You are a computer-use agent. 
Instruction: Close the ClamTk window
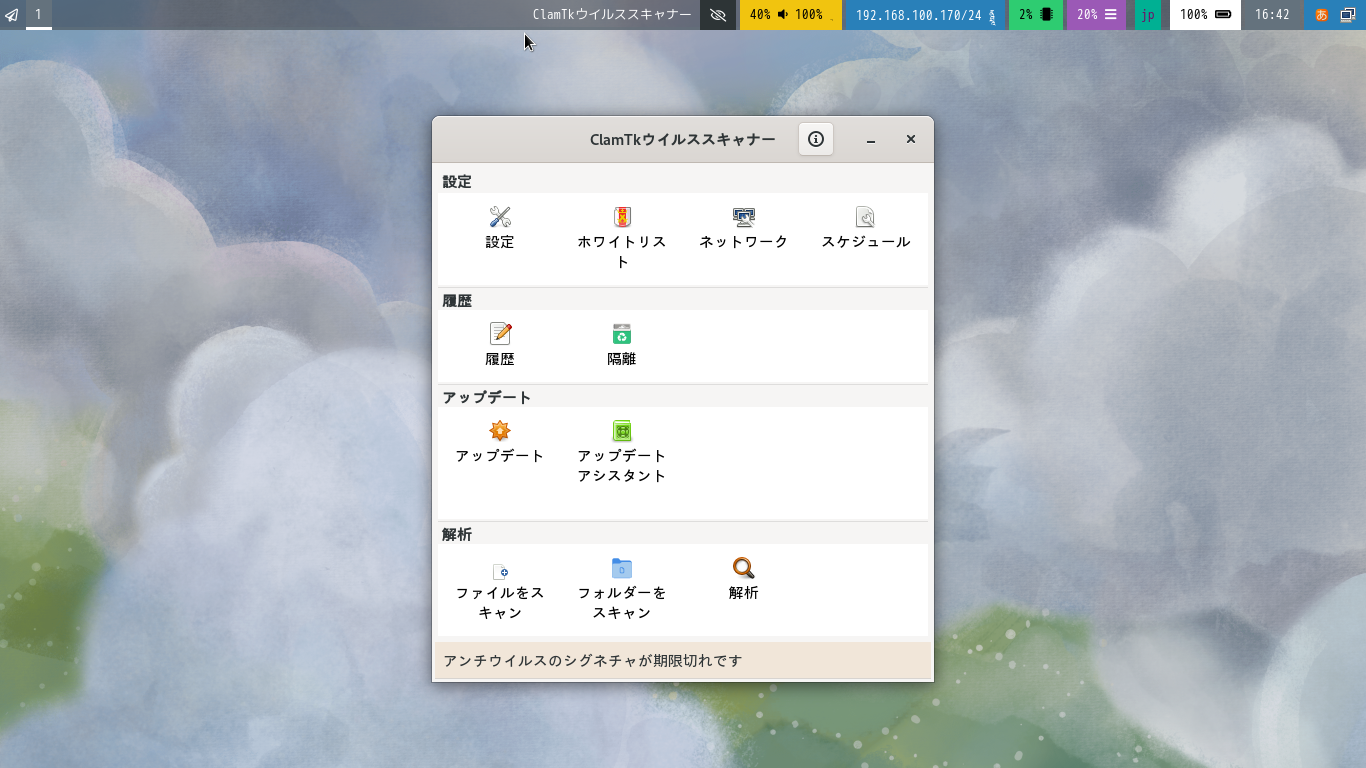[x=911, y=139]
